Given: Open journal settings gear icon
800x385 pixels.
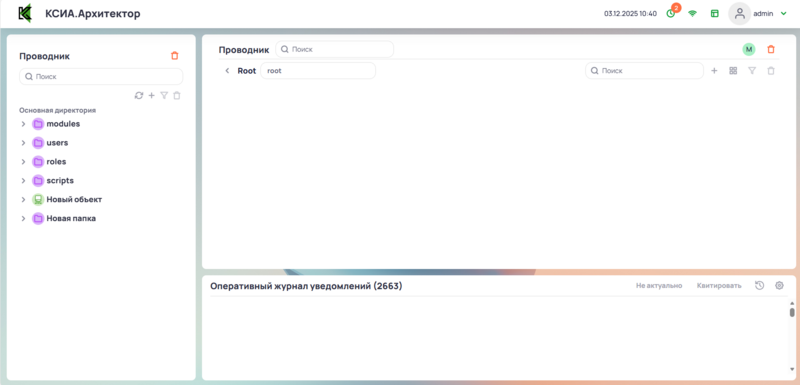Looking at the screenshot, I should click(x=779, y=286).
